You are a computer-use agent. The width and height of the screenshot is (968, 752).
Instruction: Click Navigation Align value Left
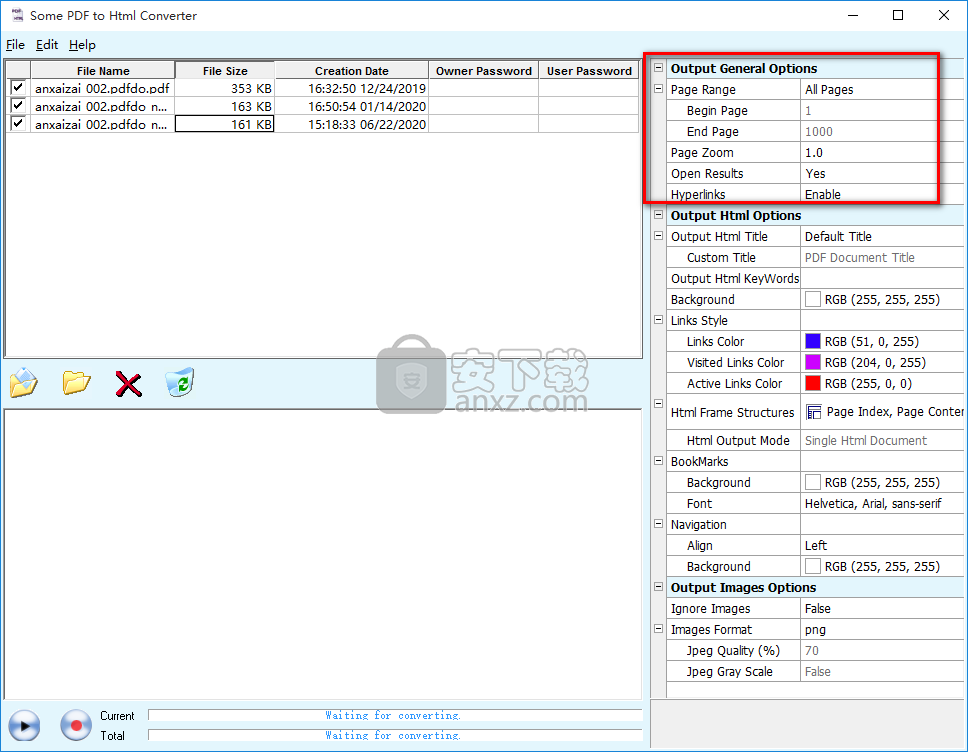816,546
